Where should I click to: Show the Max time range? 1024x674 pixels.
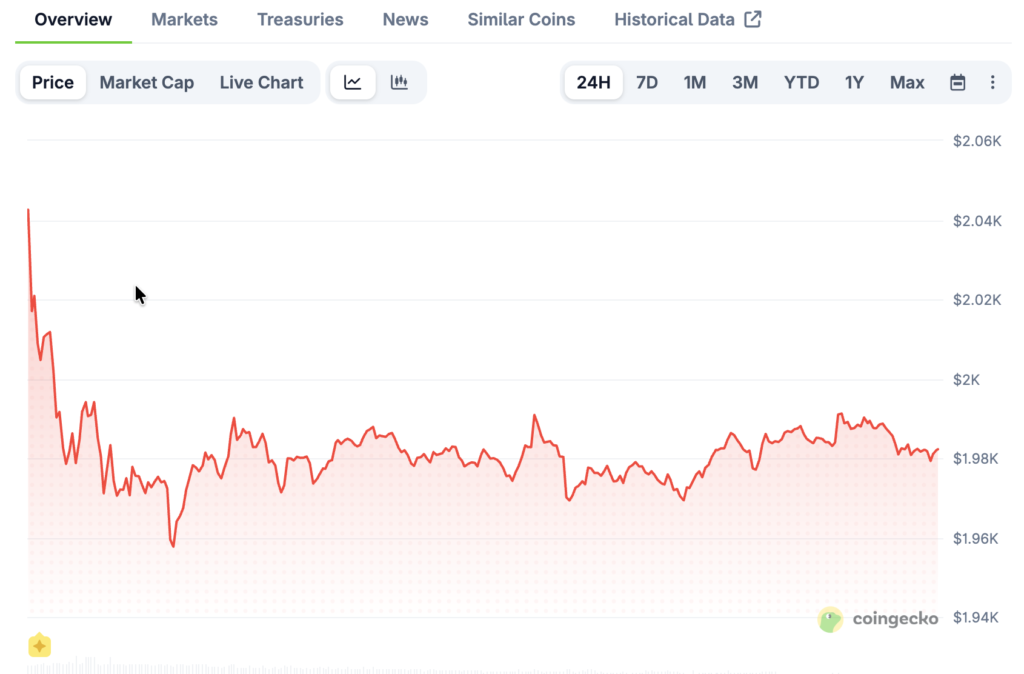click(907, 82)
